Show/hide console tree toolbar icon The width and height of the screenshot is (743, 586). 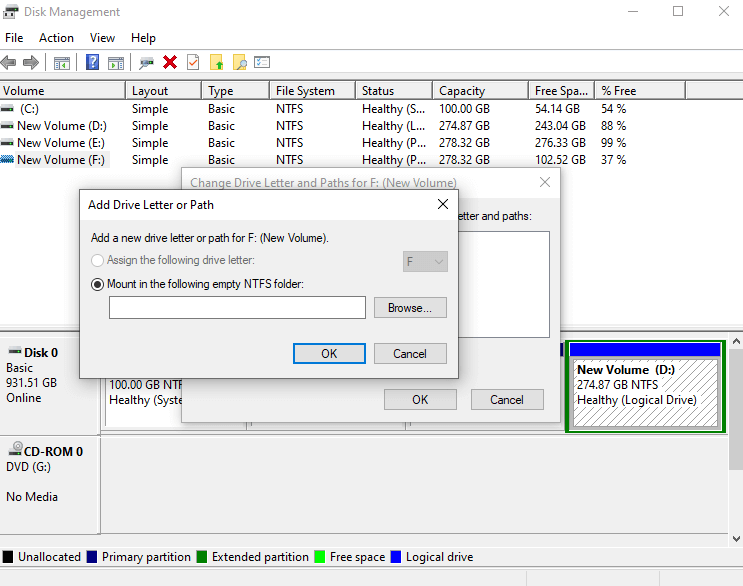pyautogui.click(x=62, y=63)
